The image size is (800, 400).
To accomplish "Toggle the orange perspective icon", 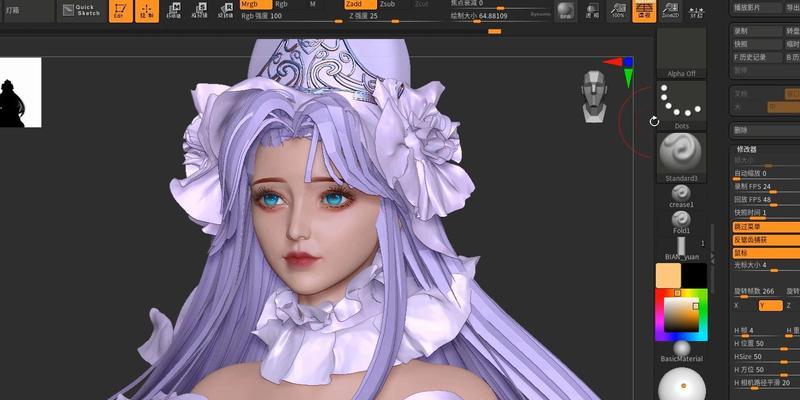I will point(644,11).
